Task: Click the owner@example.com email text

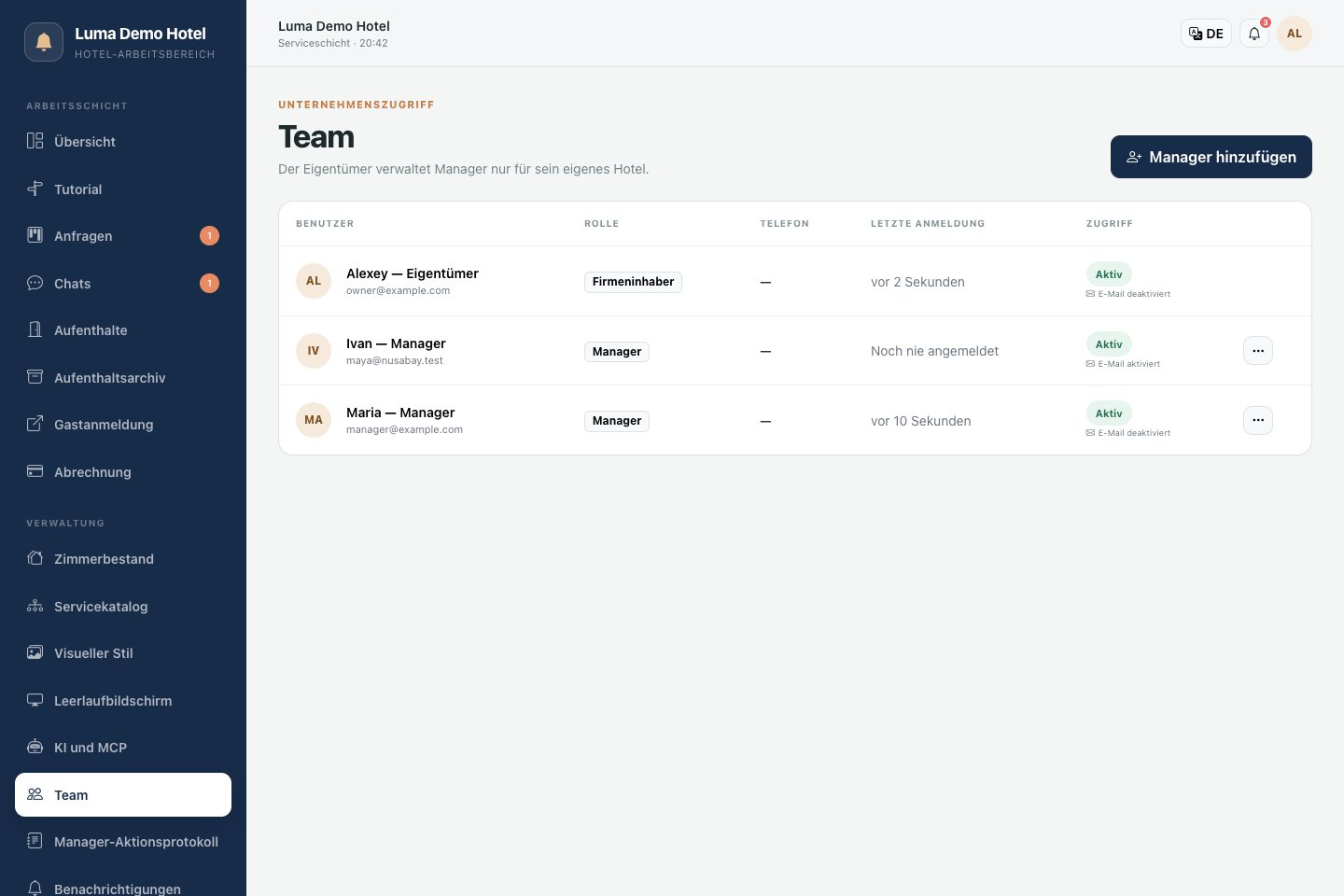Action: 398,291
